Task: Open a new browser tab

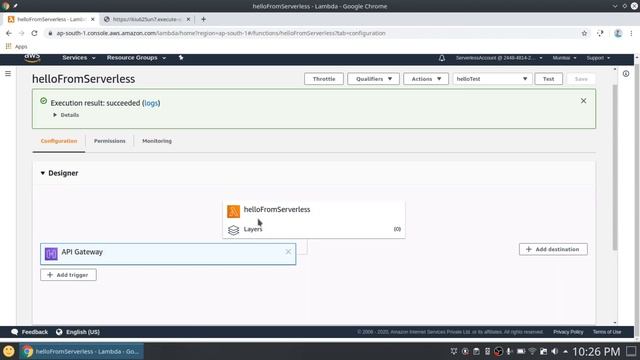Action: click(x=203, y=19)
